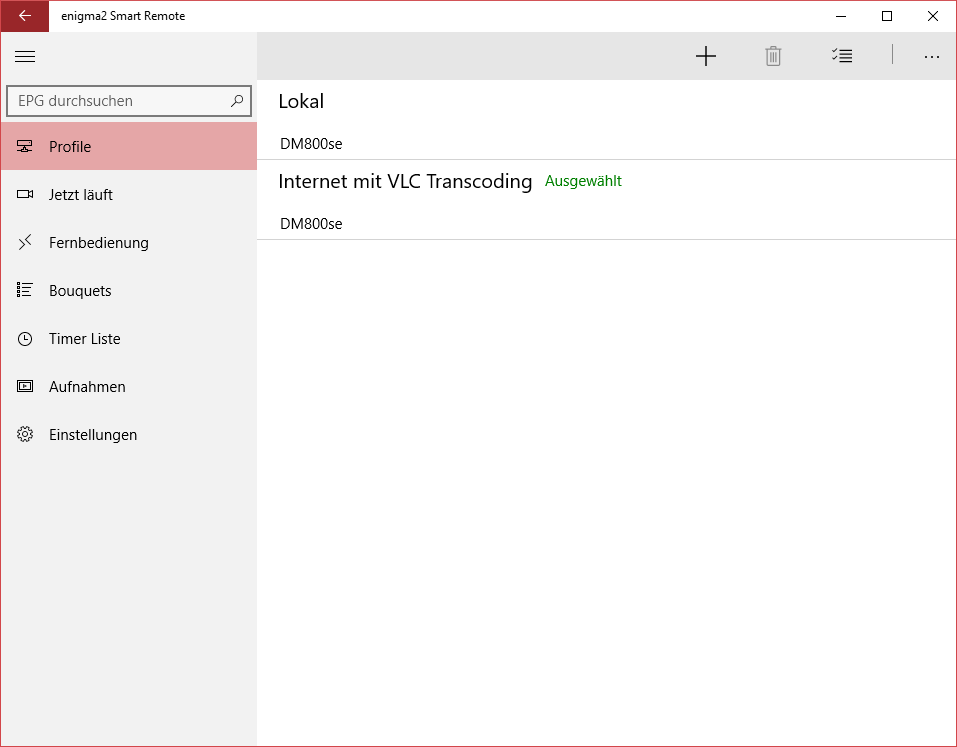957x747 pixels.
Task: Click DM800se under Internet mit VLC Transcoding
Action: pos(310,223)
